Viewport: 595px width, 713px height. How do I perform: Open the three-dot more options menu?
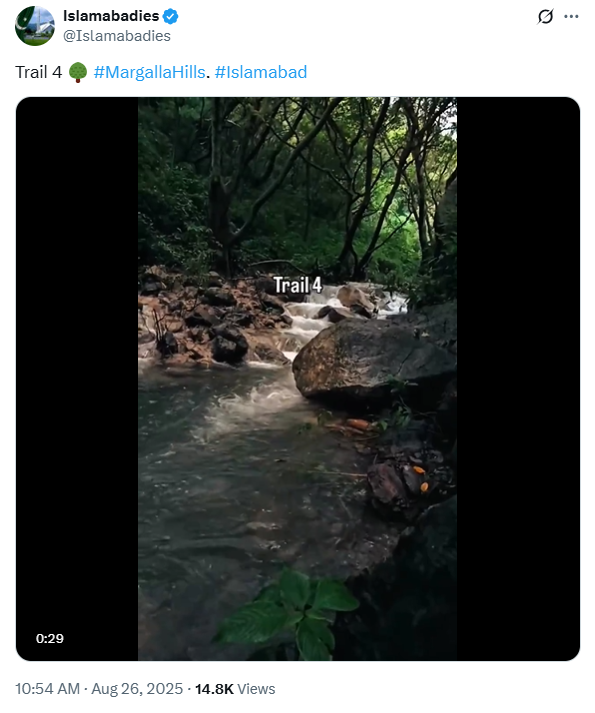571,16
